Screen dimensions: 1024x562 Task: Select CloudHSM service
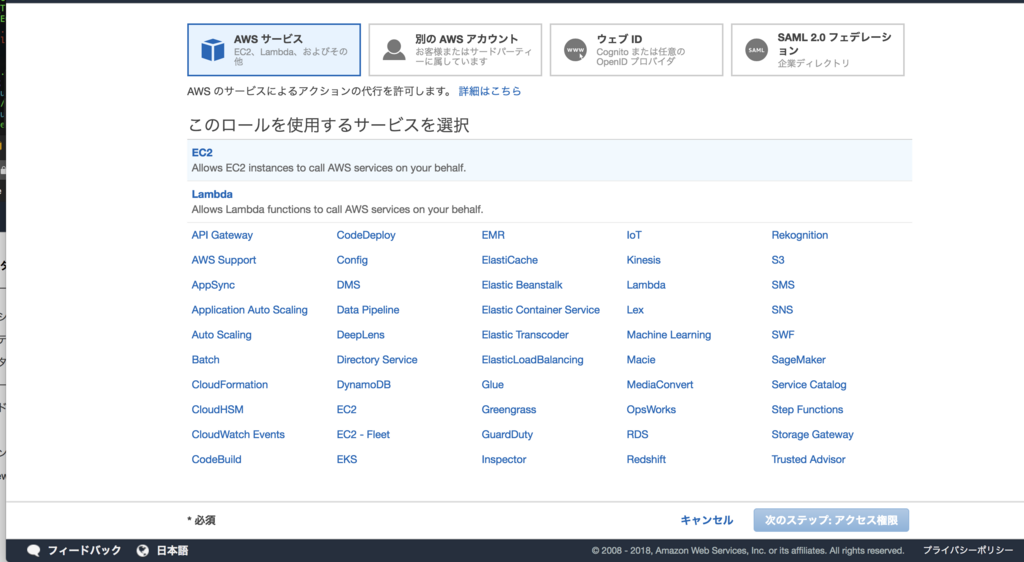[217, 409]
